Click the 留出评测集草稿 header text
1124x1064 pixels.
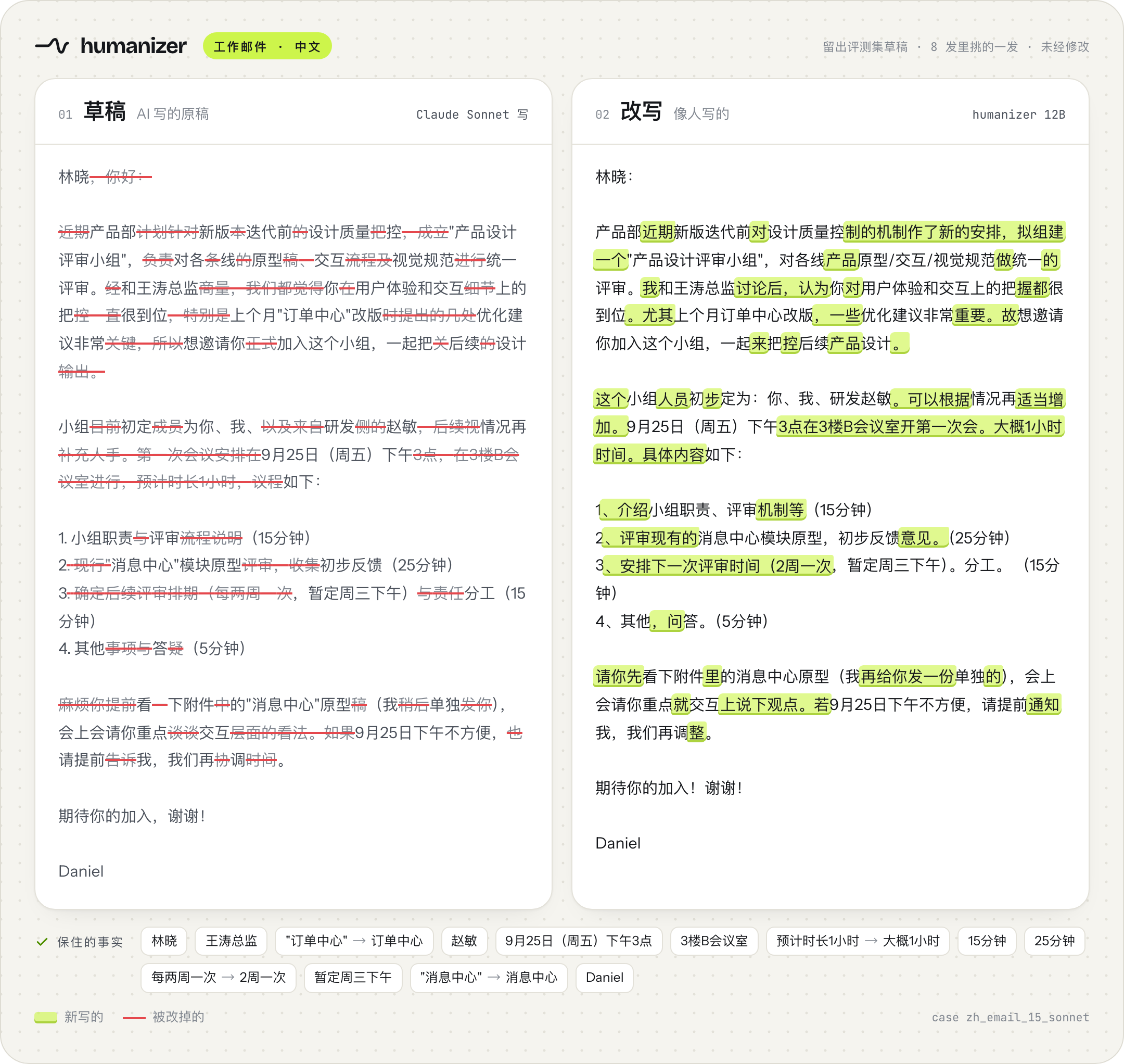[865, 46]
